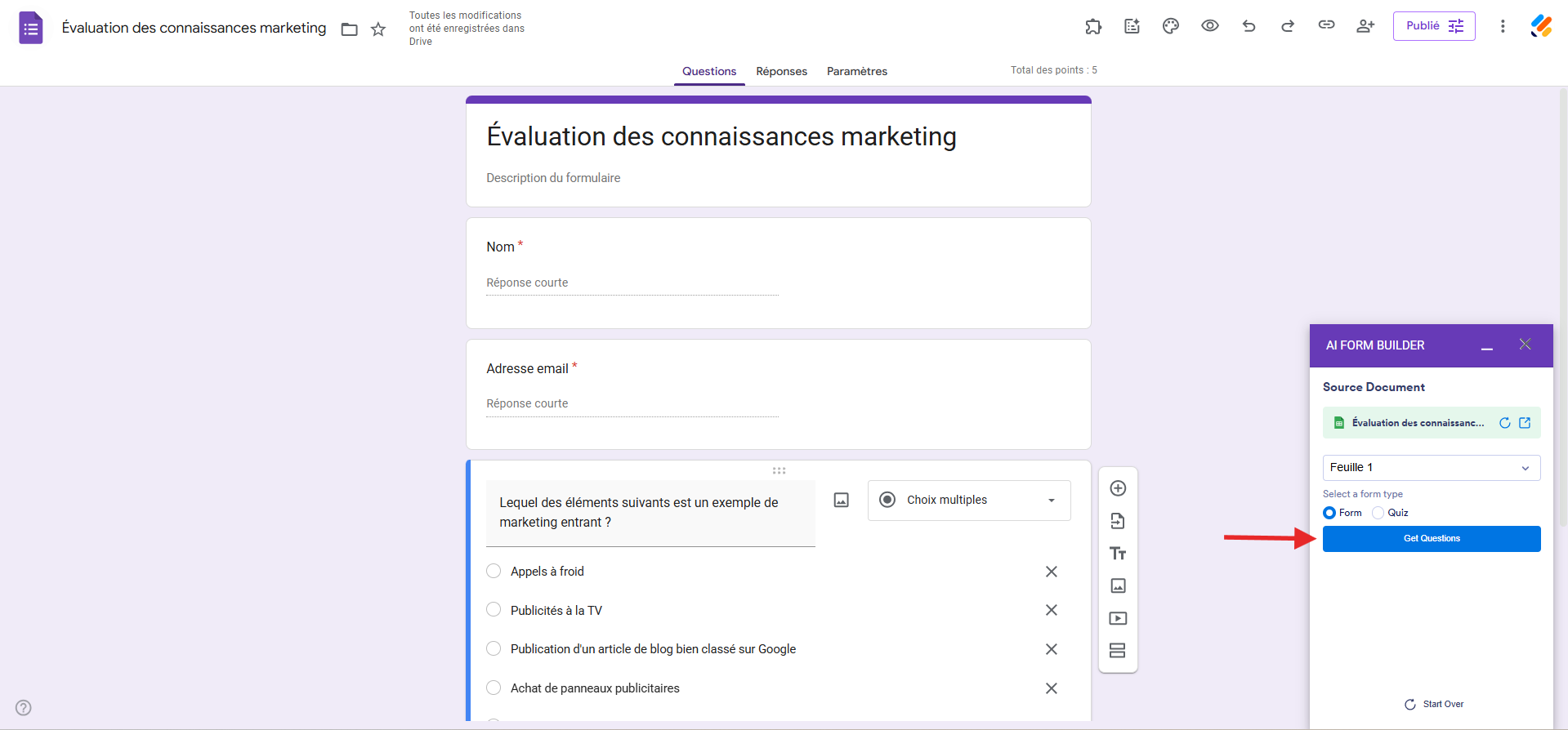This screenshot has height=730, width=1568.
Task: Click the drag handle dots on the question
Action: [779, 470]
